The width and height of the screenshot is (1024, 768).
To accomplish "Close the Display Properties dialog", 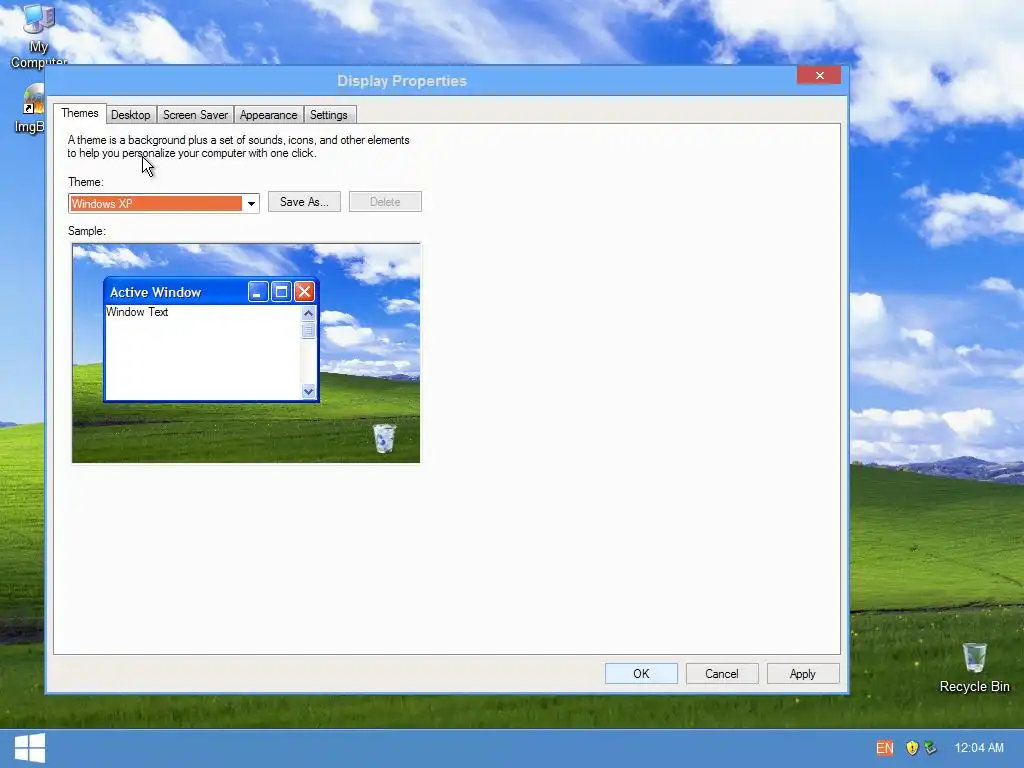I will (819, 75).
